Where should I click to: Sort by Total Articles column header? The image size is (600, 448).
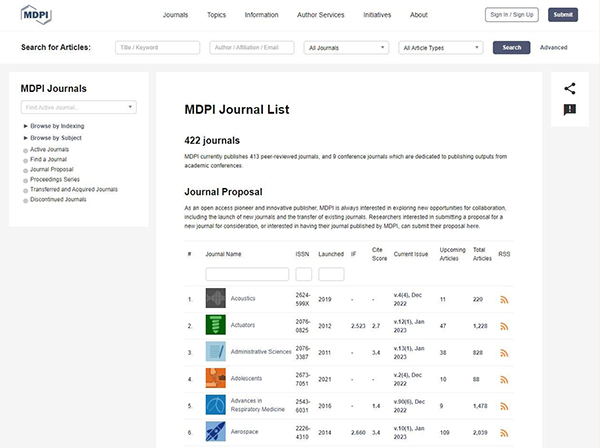pyautogui.click(x=482, y=254)
